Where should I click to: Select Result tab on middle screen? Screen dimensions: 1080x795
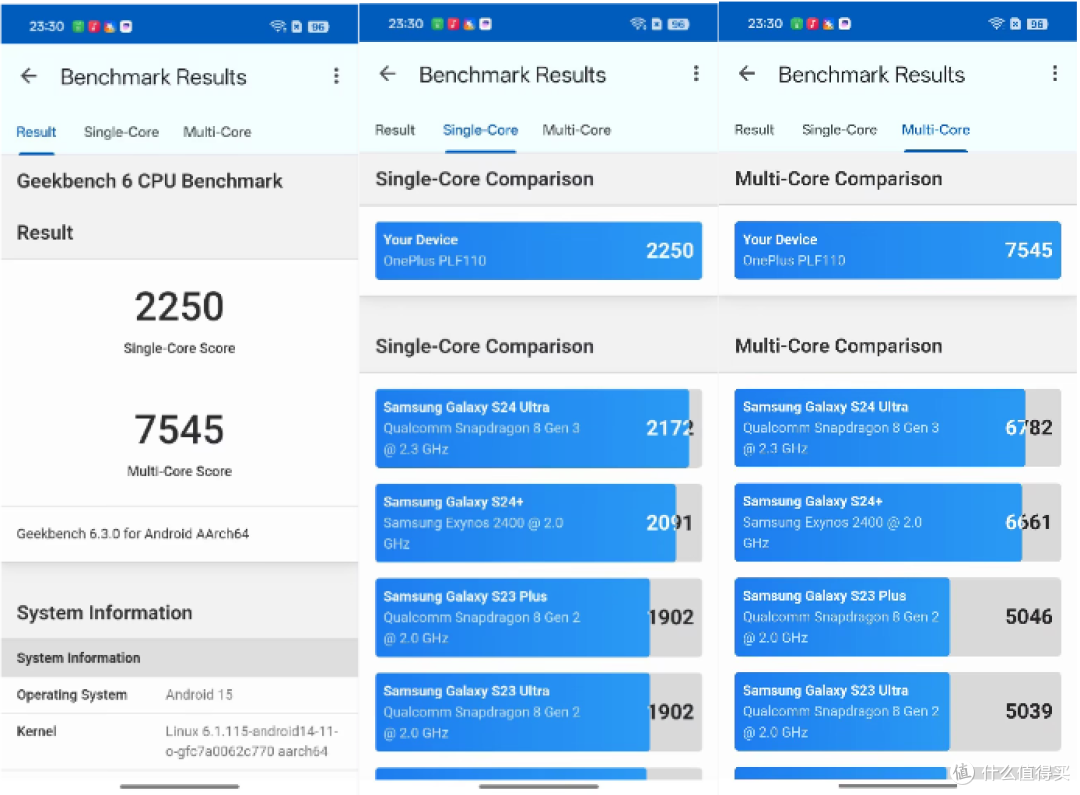click(395, 130)
